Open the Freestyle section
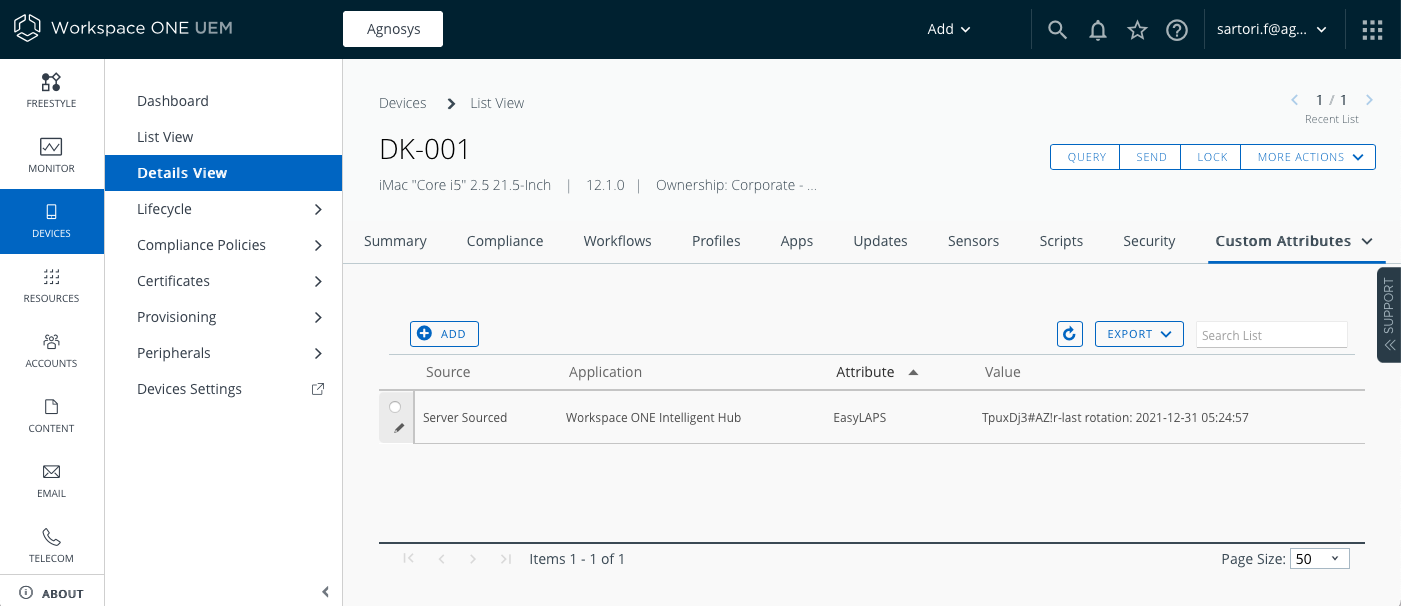1401x606 pixels. [52, 91]
